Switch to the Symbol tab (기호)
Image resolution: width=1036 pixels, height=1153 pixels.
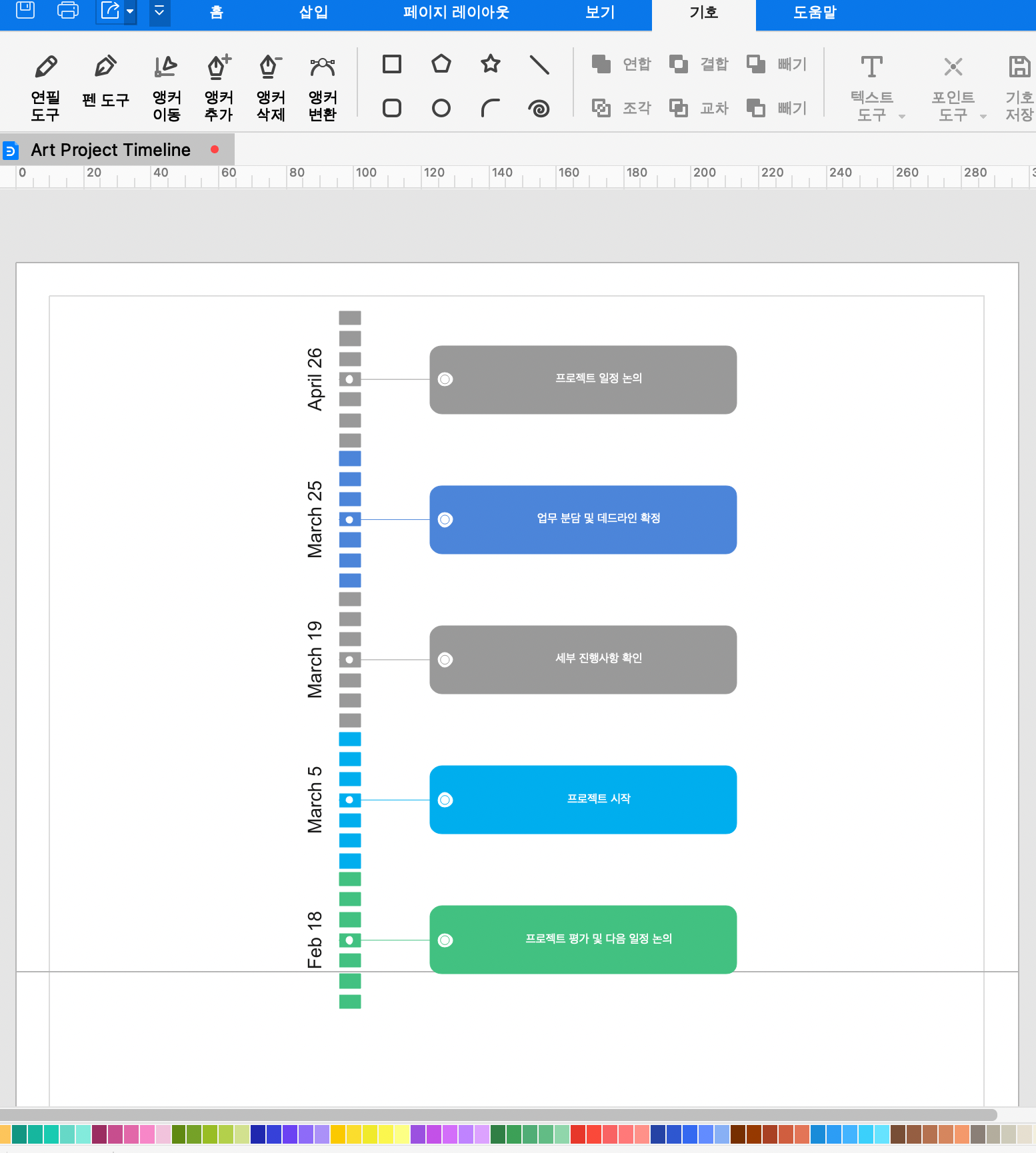click(704, 14)
